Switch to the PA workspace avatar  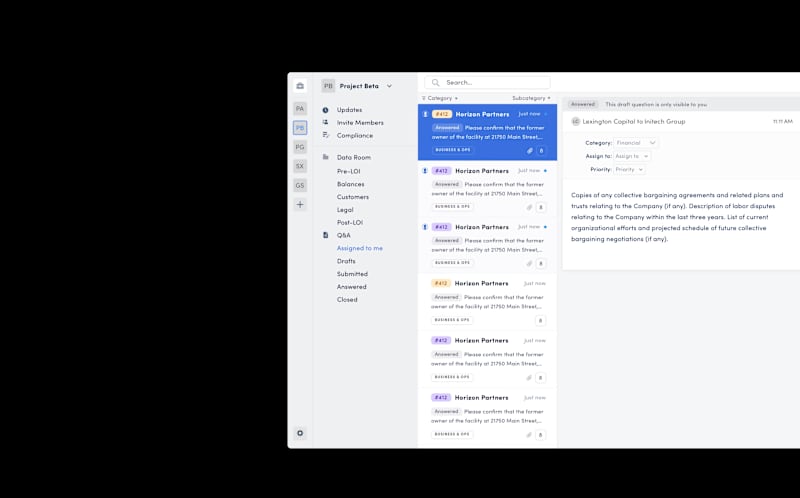click(x=300, y=108)
